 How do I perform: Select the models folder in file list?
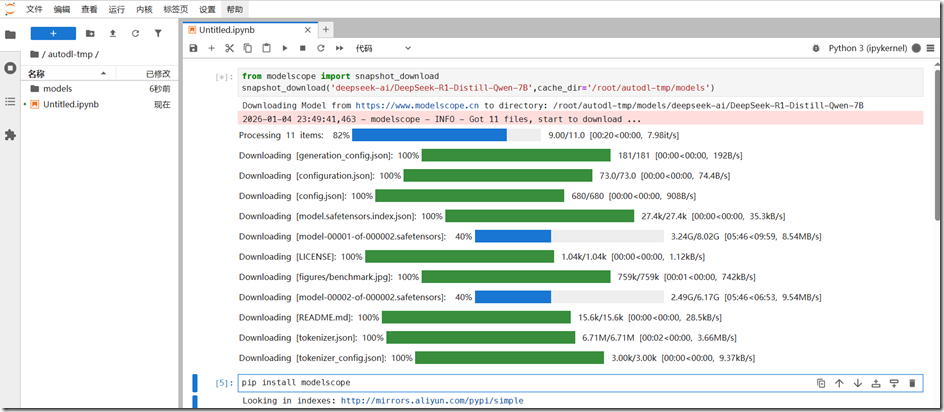(x=99, y=89)
